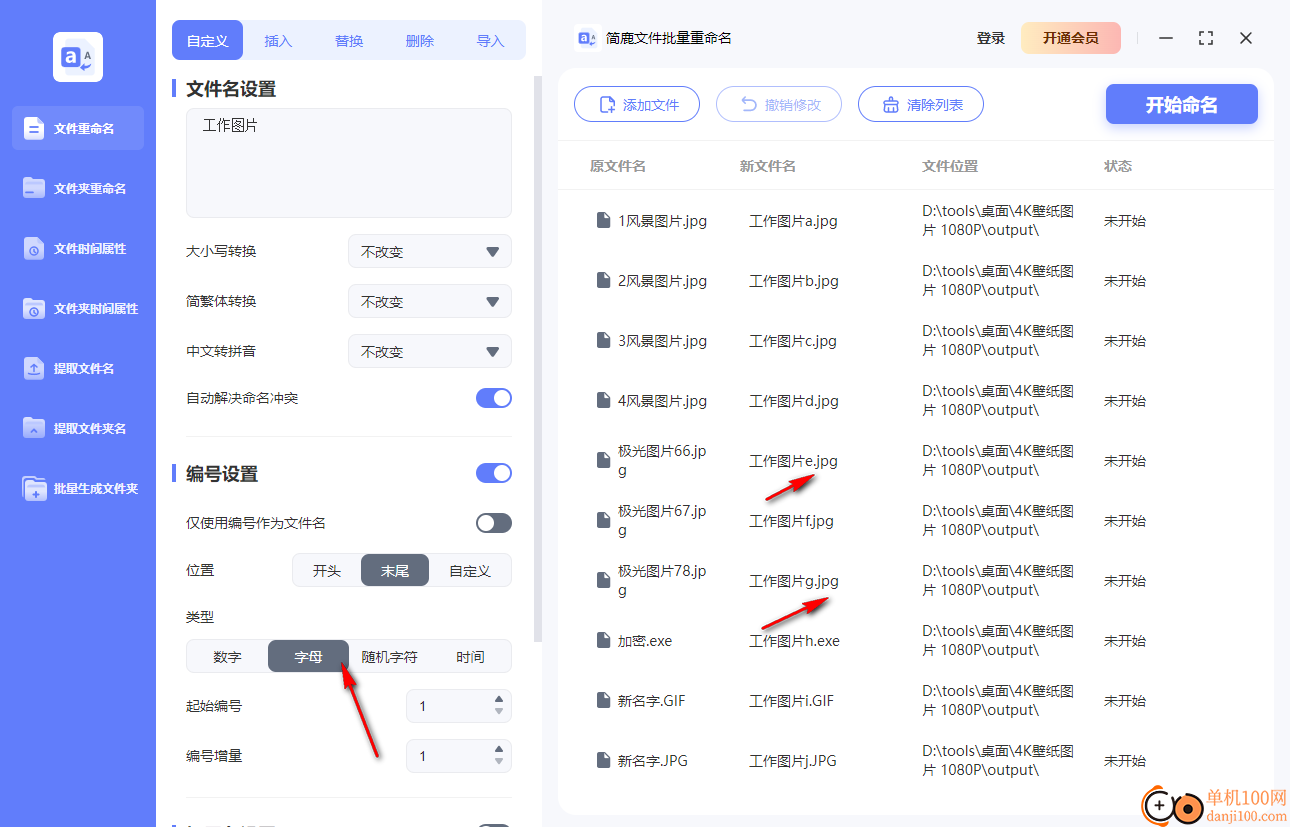Click 开通会员 button
Image resolution: width=1290 pixels, height=827 pixels.
tap(1071, 38)
